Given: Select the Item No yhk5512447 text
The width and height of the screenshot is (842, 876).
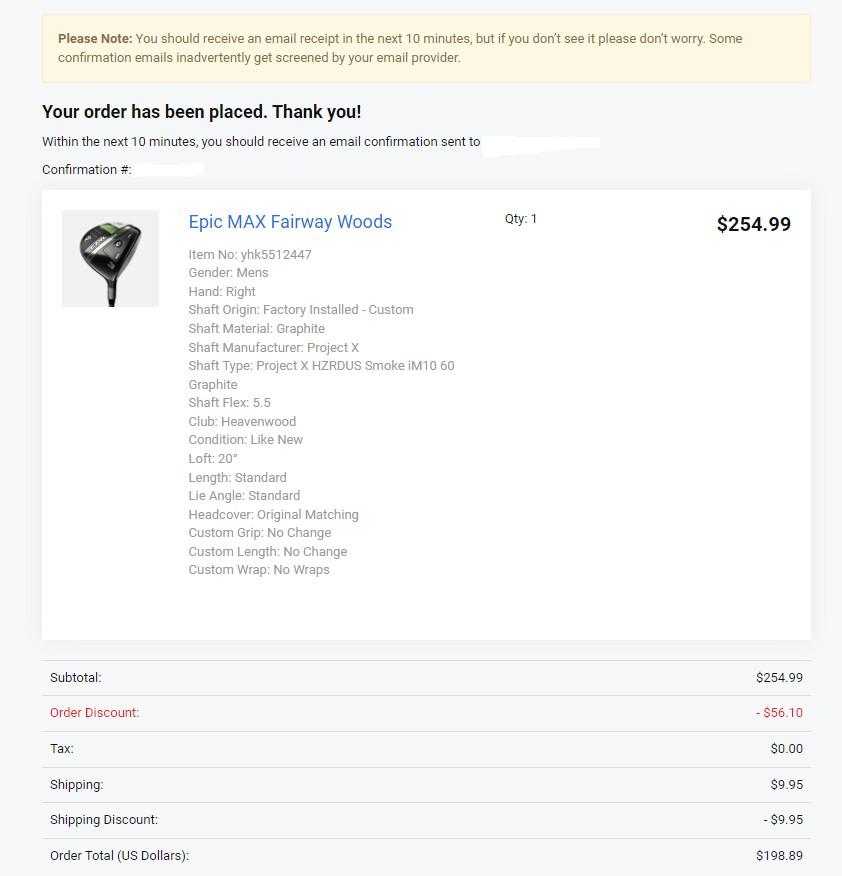Looking at the screenshot, I should 250,255.
